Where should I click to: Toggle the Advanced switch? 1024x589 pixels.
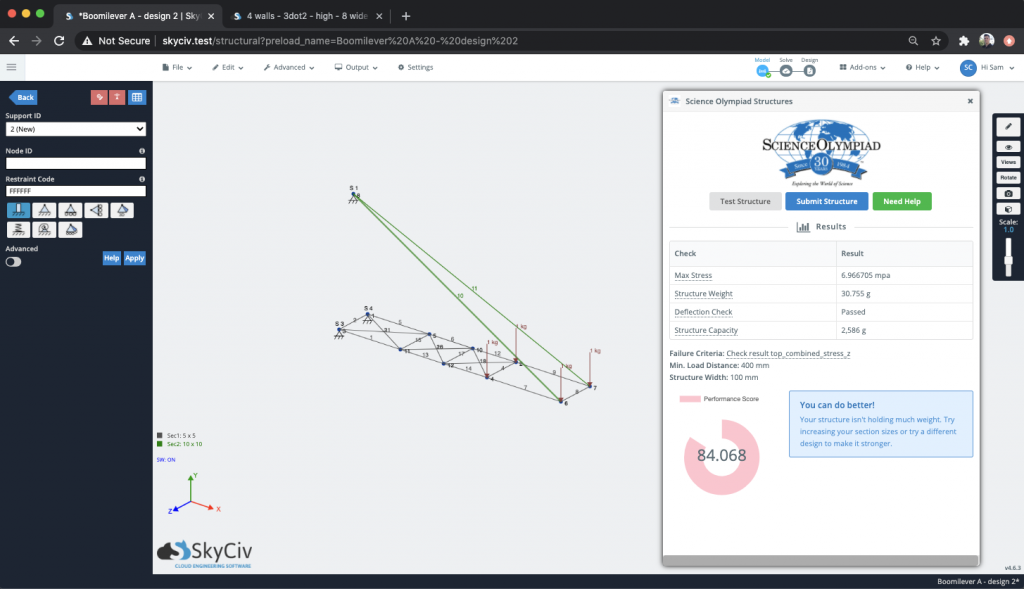point(13,262)
